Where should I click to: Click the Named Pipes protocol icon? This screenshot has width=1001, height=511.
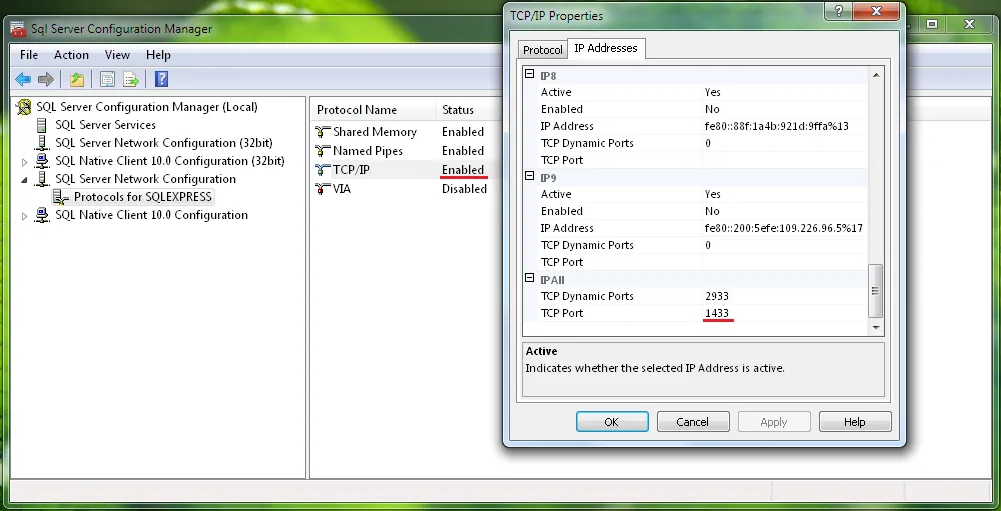(322, 151)
